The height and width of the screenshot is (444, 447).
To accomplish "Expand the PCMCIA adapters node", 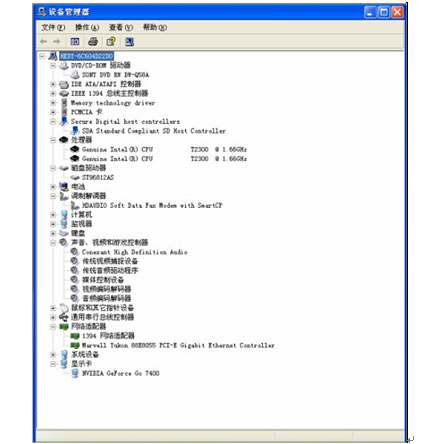I will pos(53,112).
